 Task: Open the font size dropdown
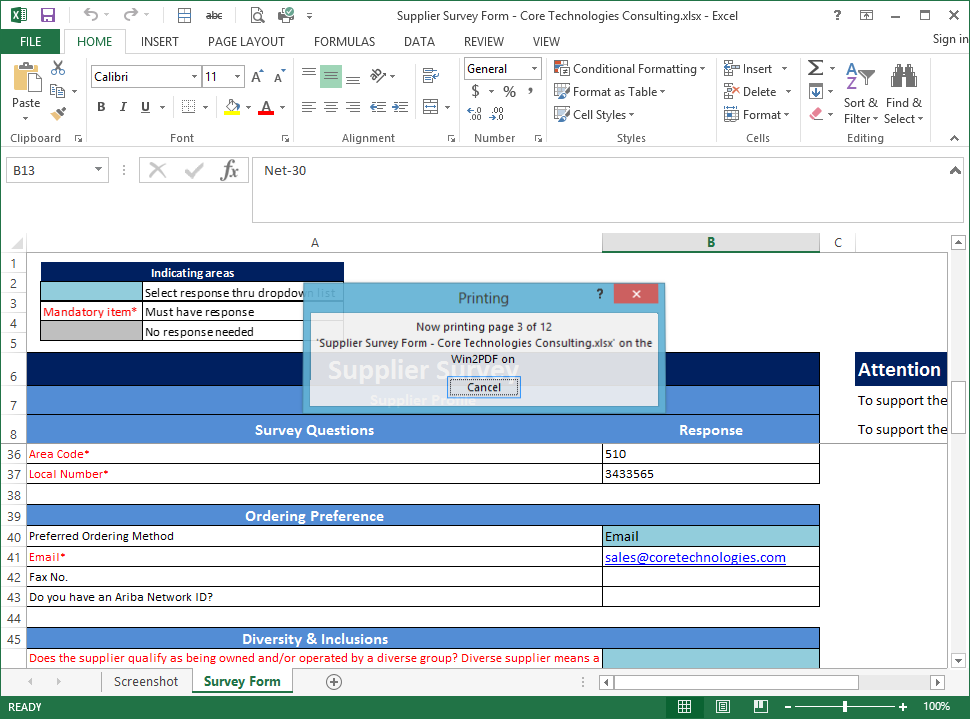[238, 77]
